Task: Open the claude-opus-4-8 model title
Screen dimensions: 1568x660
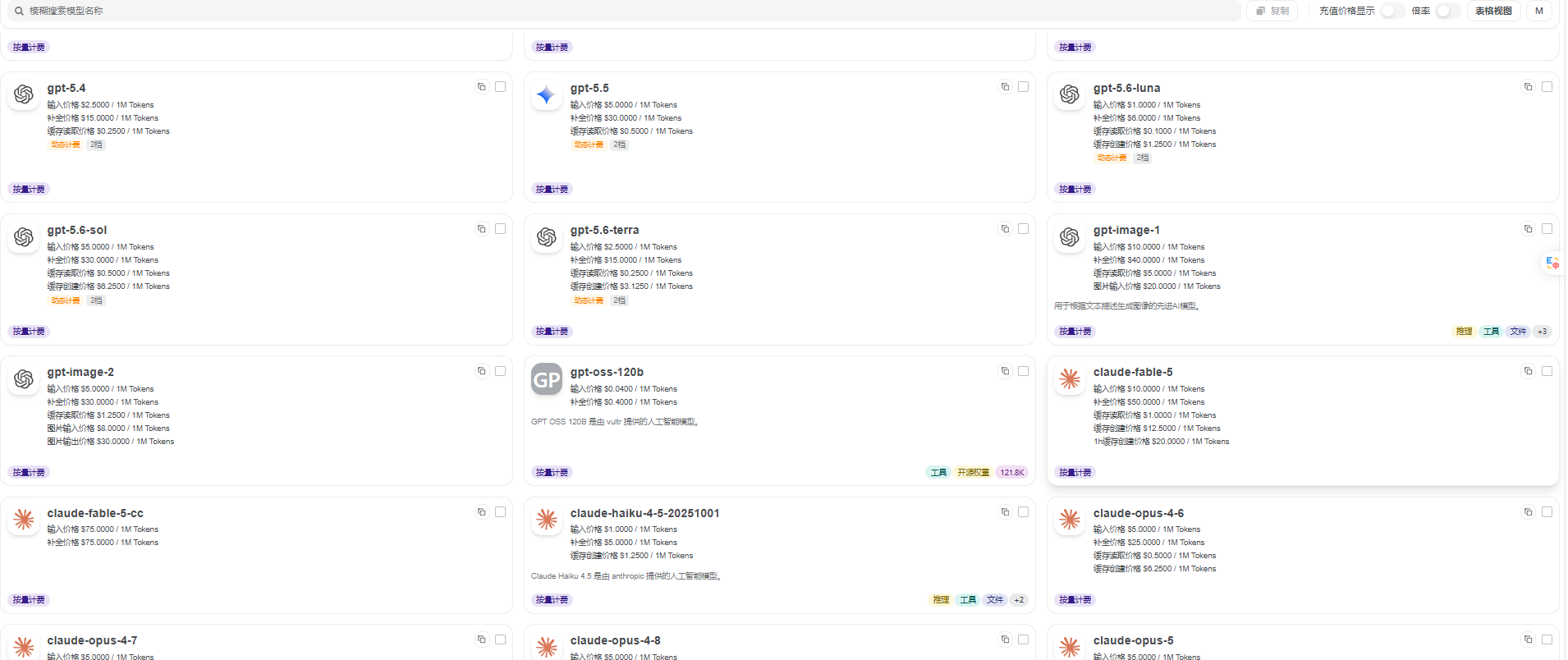Action: pos(615,640)
